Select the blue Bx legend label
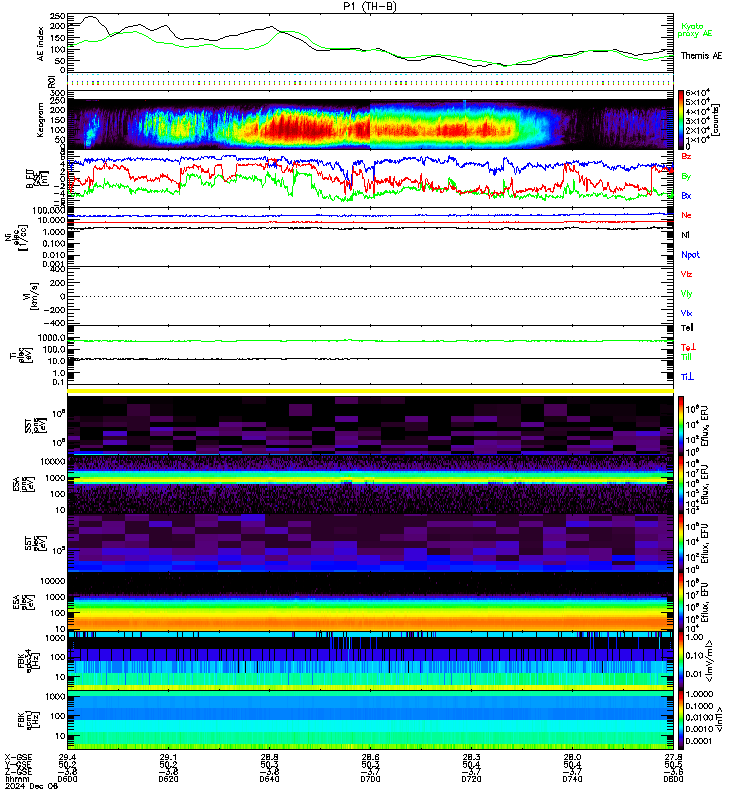 tap(686, 195)
